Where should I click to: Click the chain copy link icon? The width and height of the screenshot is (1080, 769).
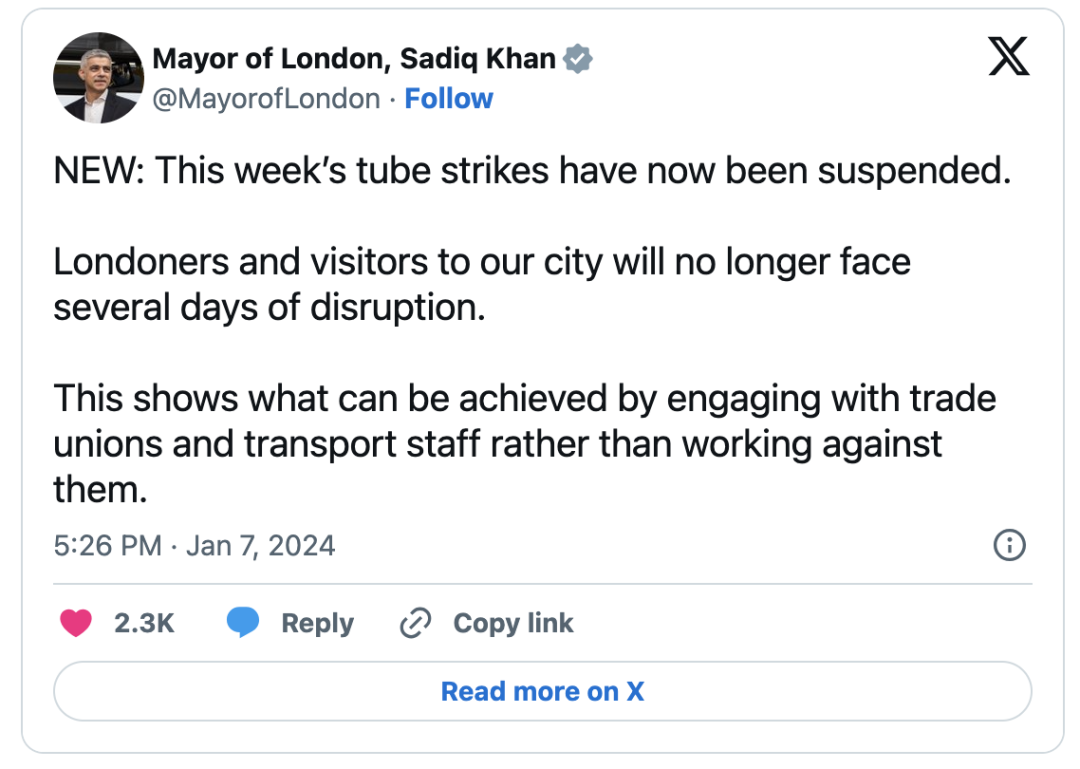coord(414,623)
